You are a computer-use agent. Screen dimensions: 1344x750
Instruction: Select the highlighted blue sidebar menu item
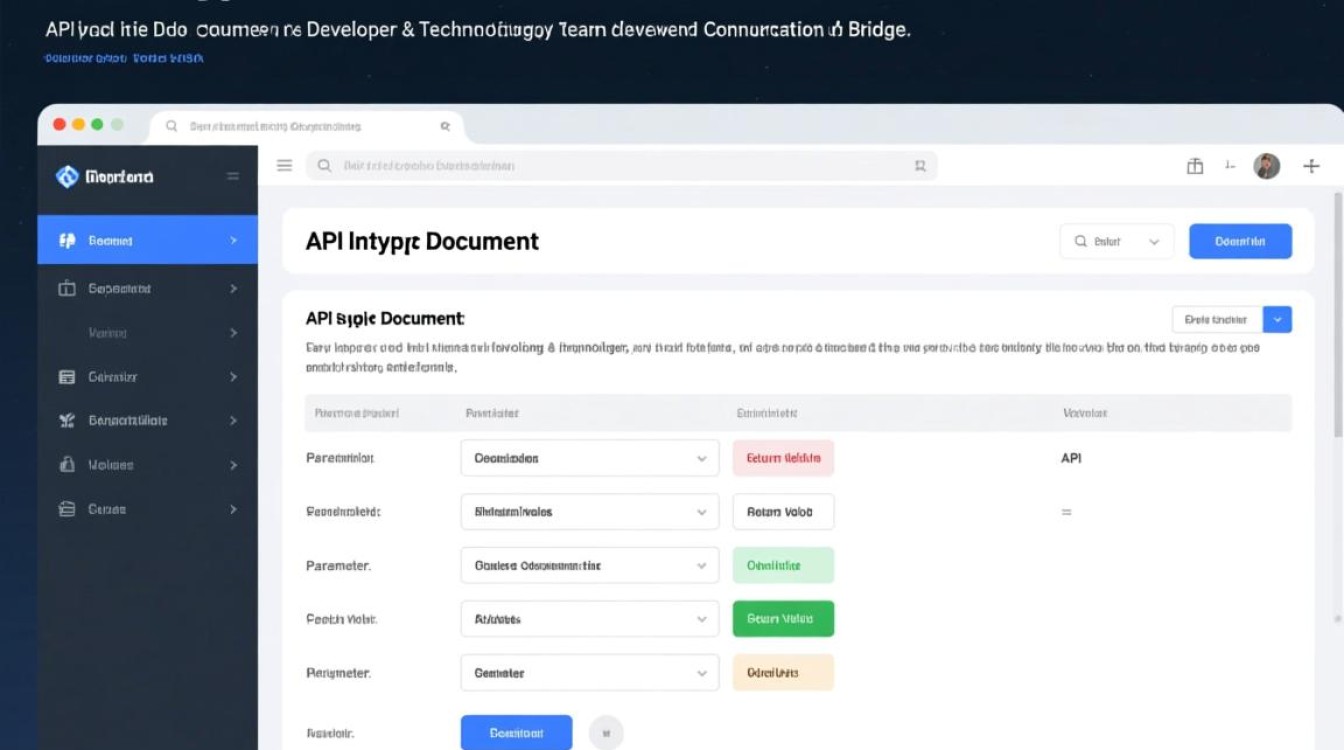click(x=147, y=241)
